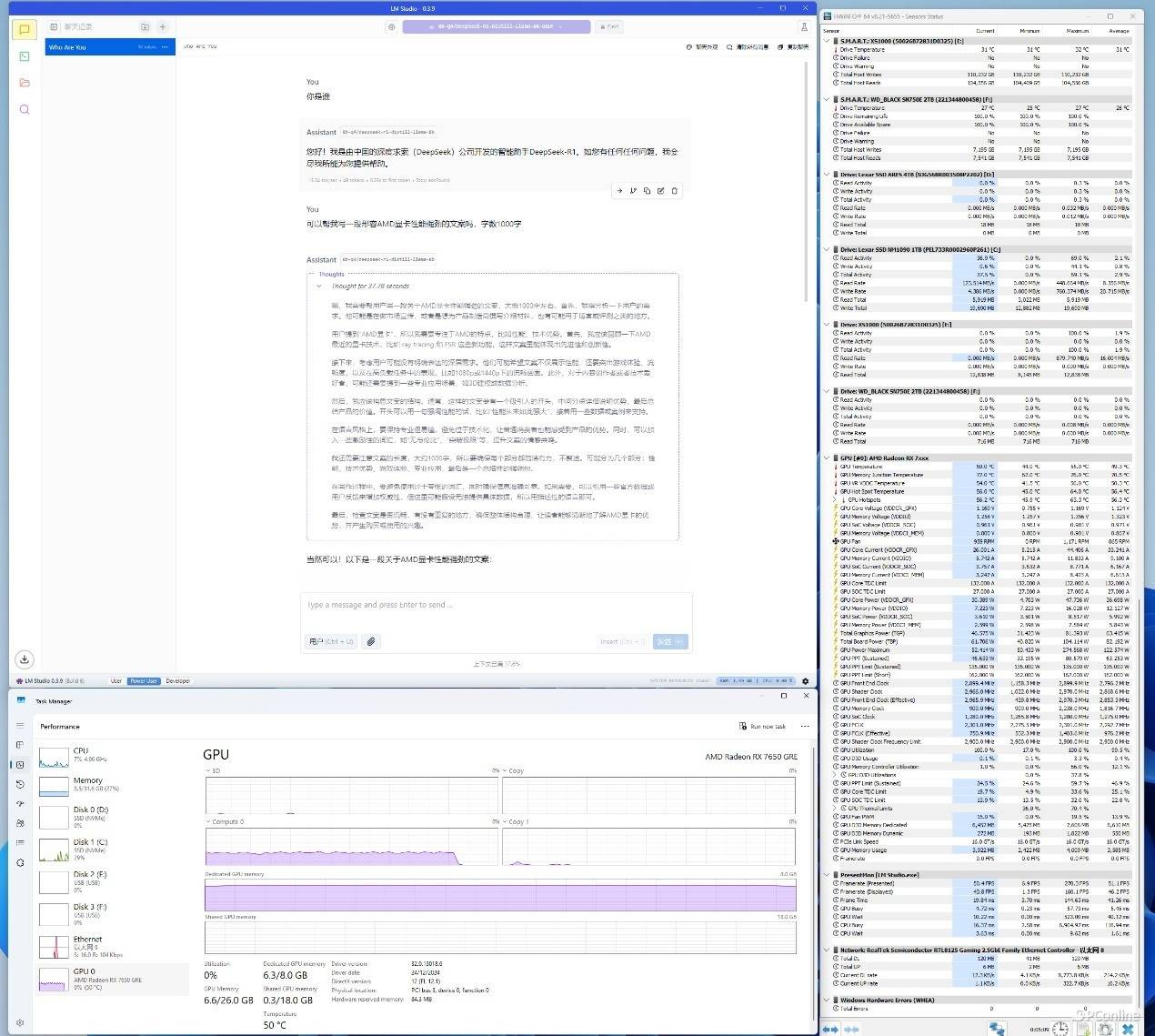1155x1036 pixels.
Task: Open HWiNFO settings gear icon
Action: point(1105,1029)
